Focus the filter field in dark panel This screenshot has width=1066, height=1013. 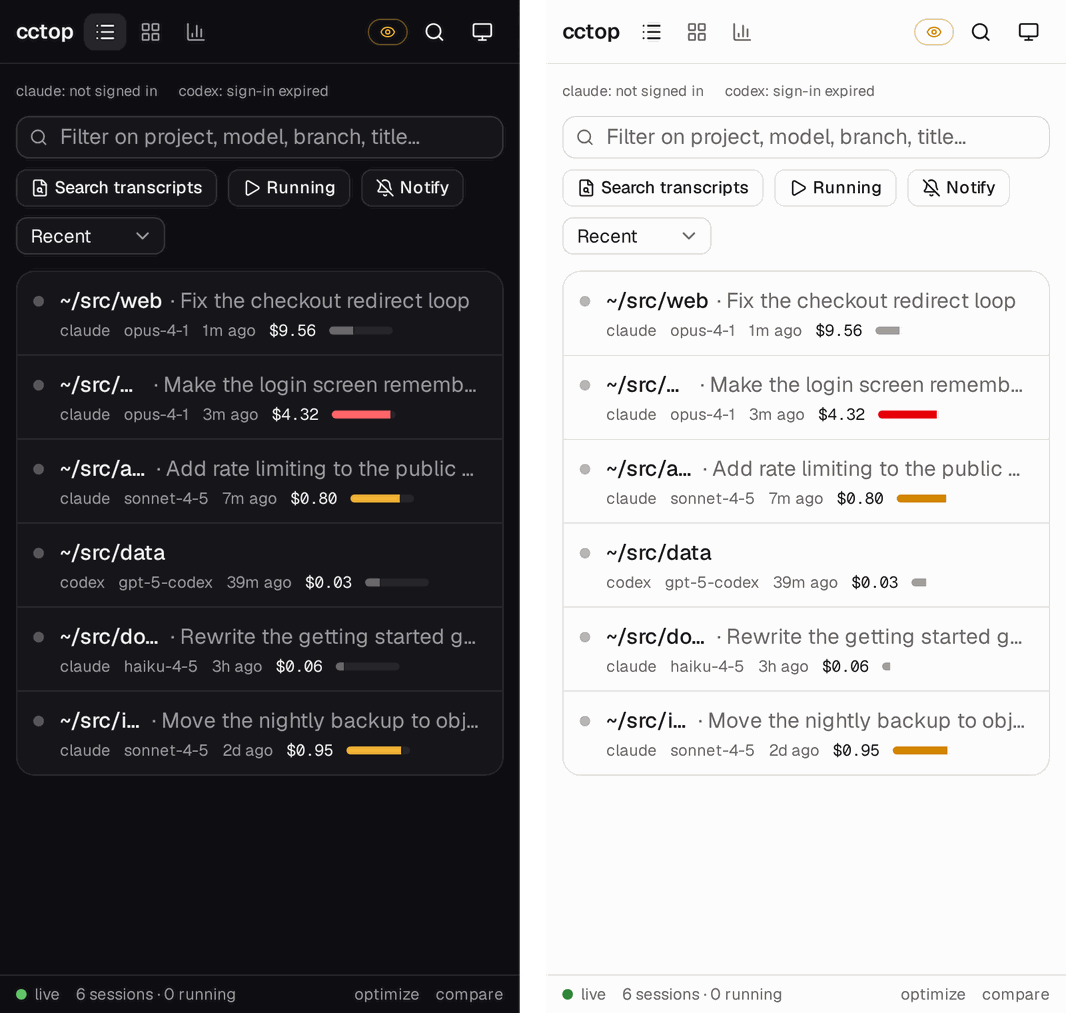tap(260, 137)
